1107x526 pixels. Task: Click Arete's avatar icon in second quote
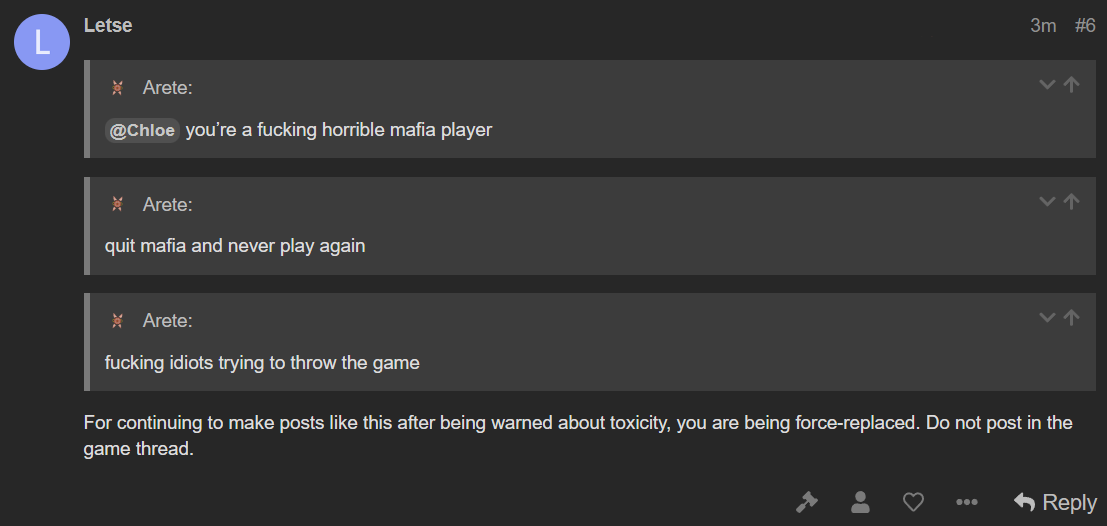coord(118,204)
